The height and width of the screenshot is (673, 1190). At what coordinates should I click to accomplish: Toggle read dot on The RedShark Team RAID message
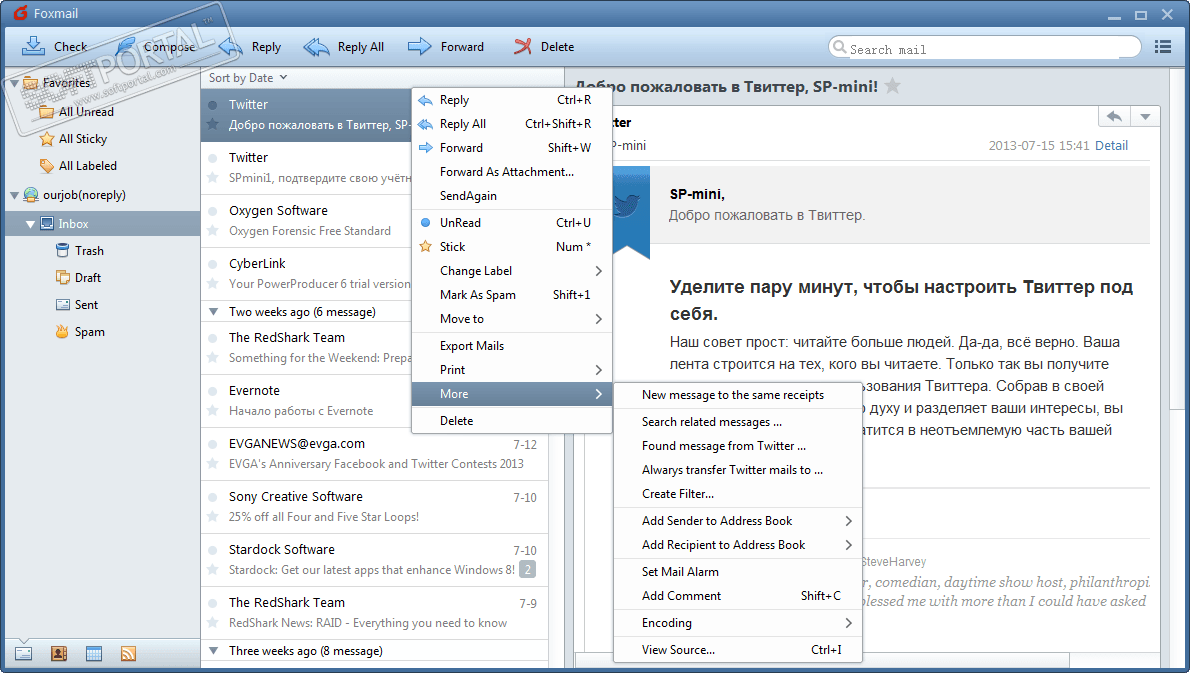pyautogui.click(x=213, y=602)
